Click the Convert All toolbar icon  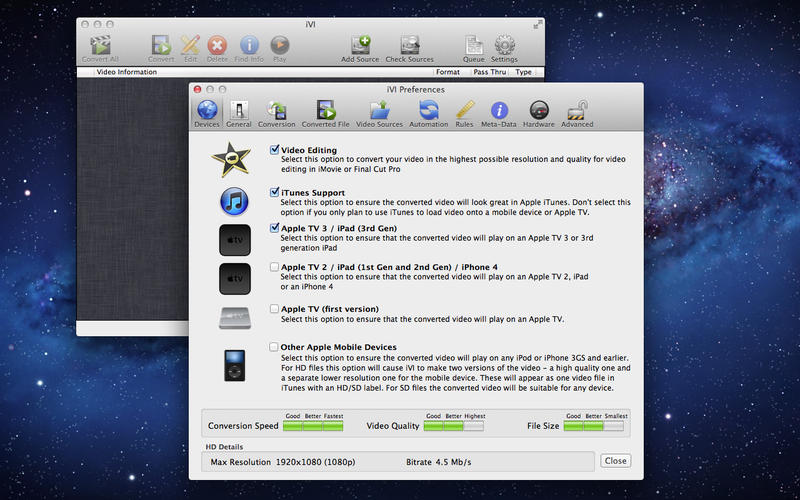(101, 46)
